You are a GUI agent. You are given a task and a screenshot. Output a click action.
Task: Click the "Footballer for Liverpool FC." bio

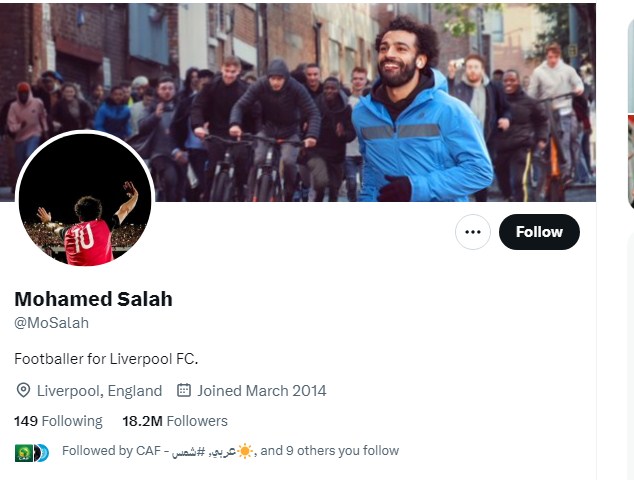(x=107, y=358)
